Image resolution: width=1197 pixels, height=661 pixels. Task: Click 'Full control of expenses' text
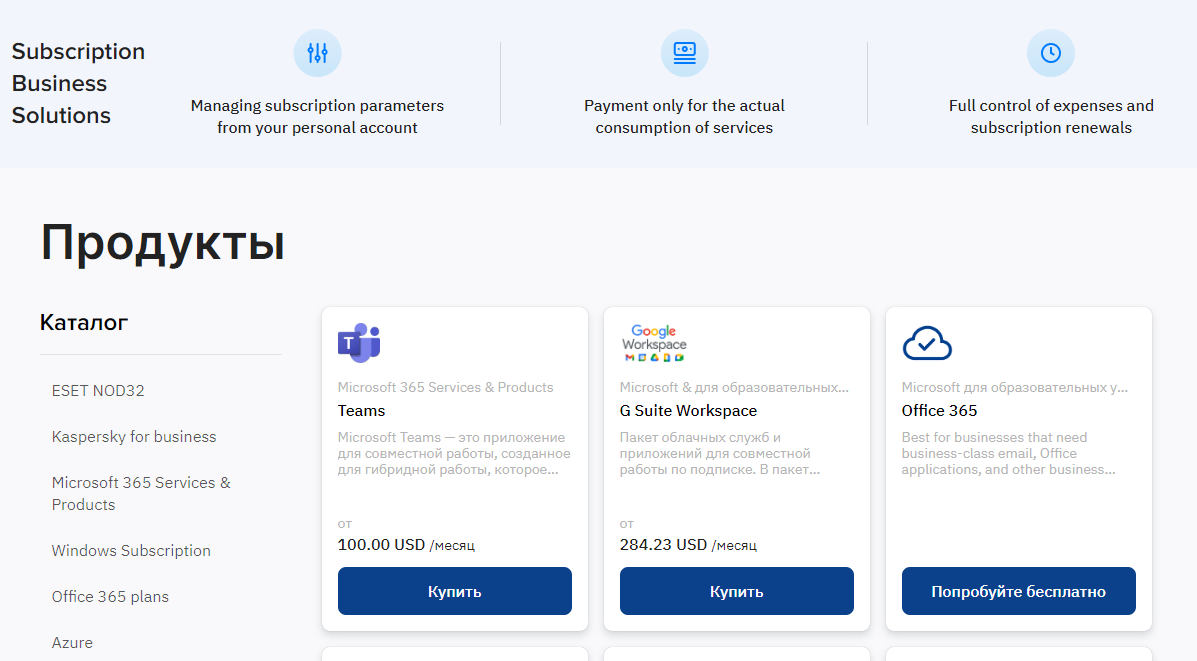(1051, 116)
